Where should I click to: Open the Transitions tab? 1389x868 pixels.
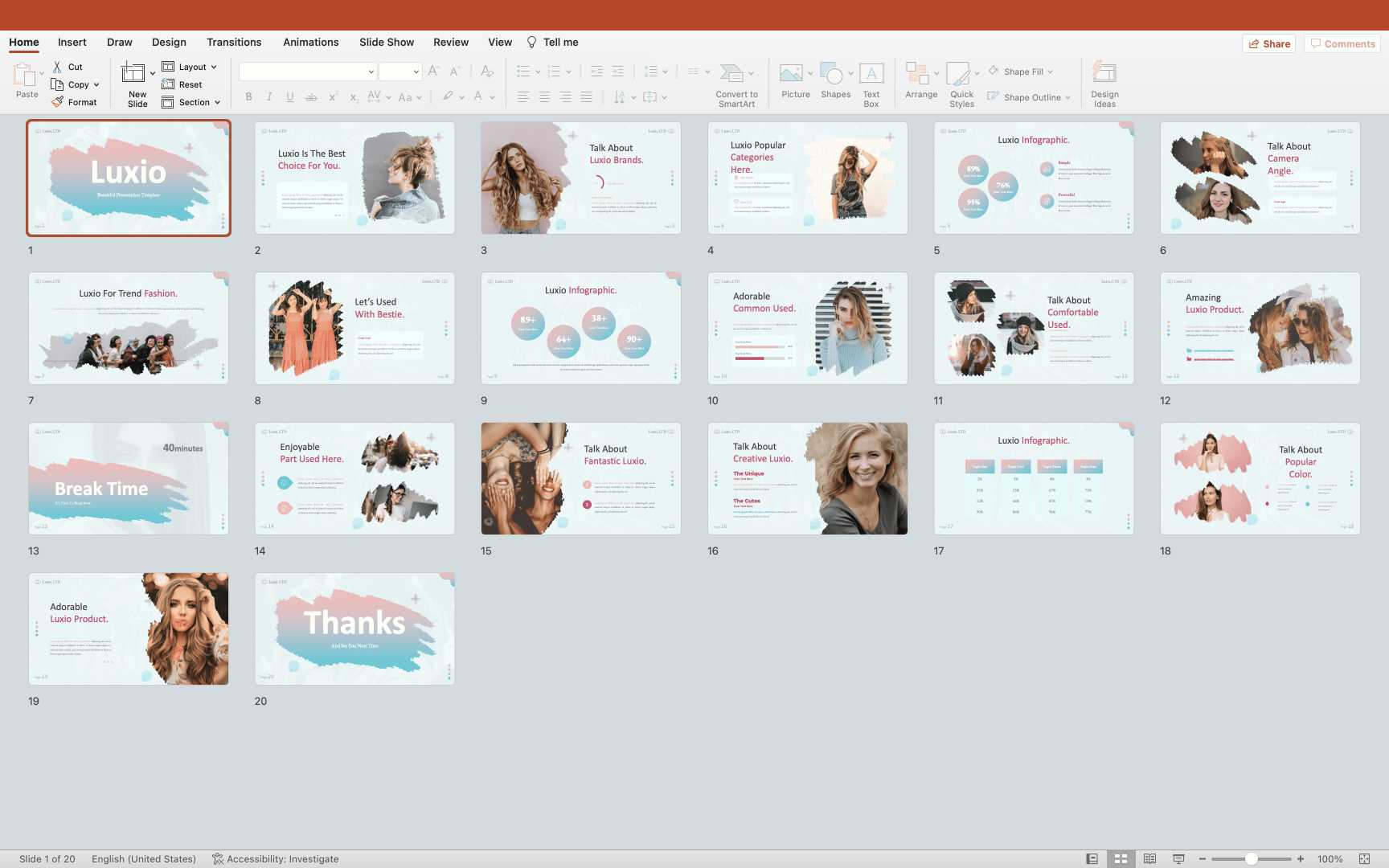click(234, 43)
